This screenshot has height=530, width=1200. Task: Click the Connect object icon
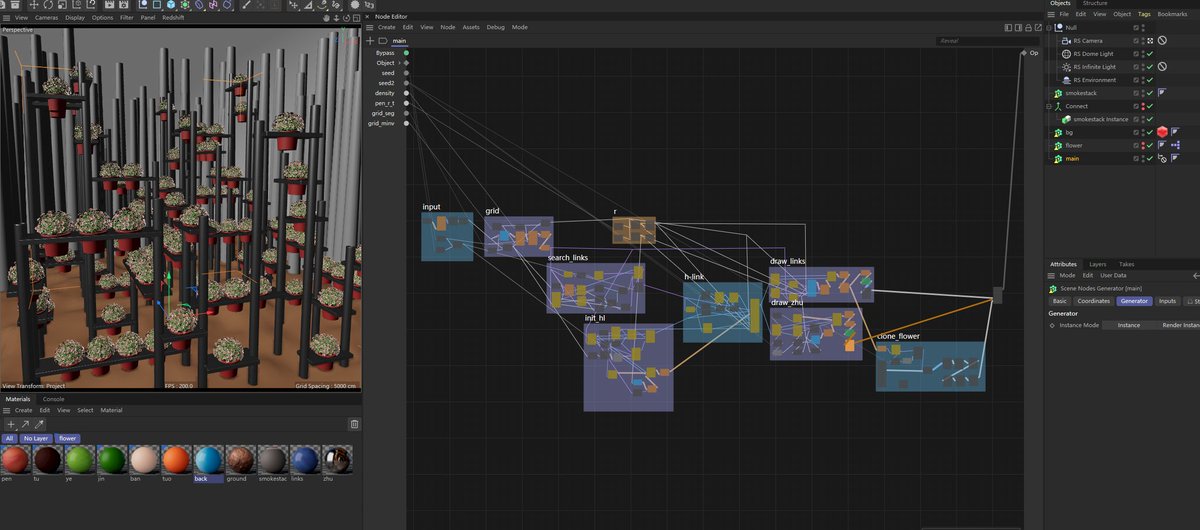point(1058,106)
